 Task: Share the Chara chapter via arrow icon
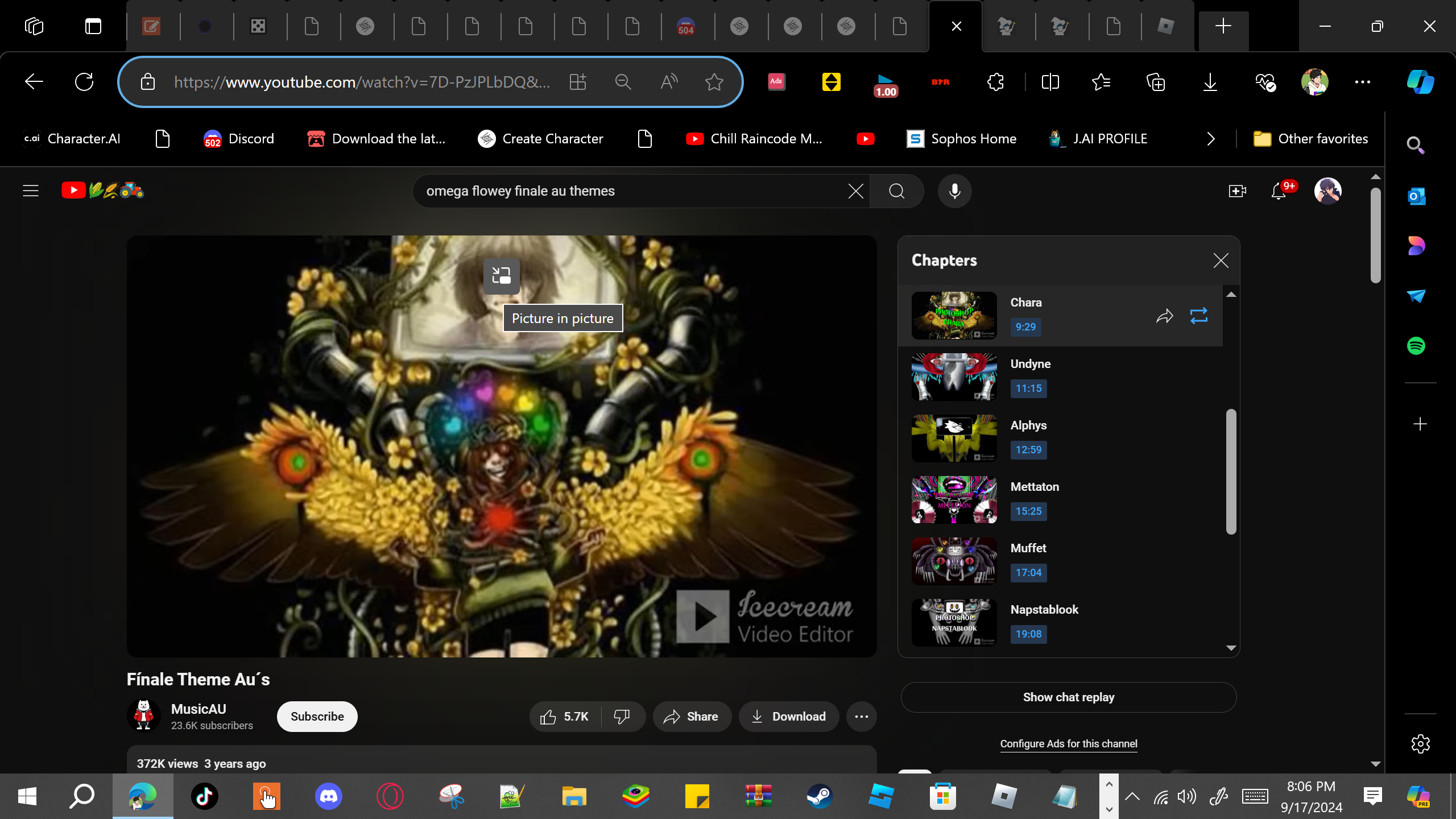pyautogui.click(x=1164, y=316)
